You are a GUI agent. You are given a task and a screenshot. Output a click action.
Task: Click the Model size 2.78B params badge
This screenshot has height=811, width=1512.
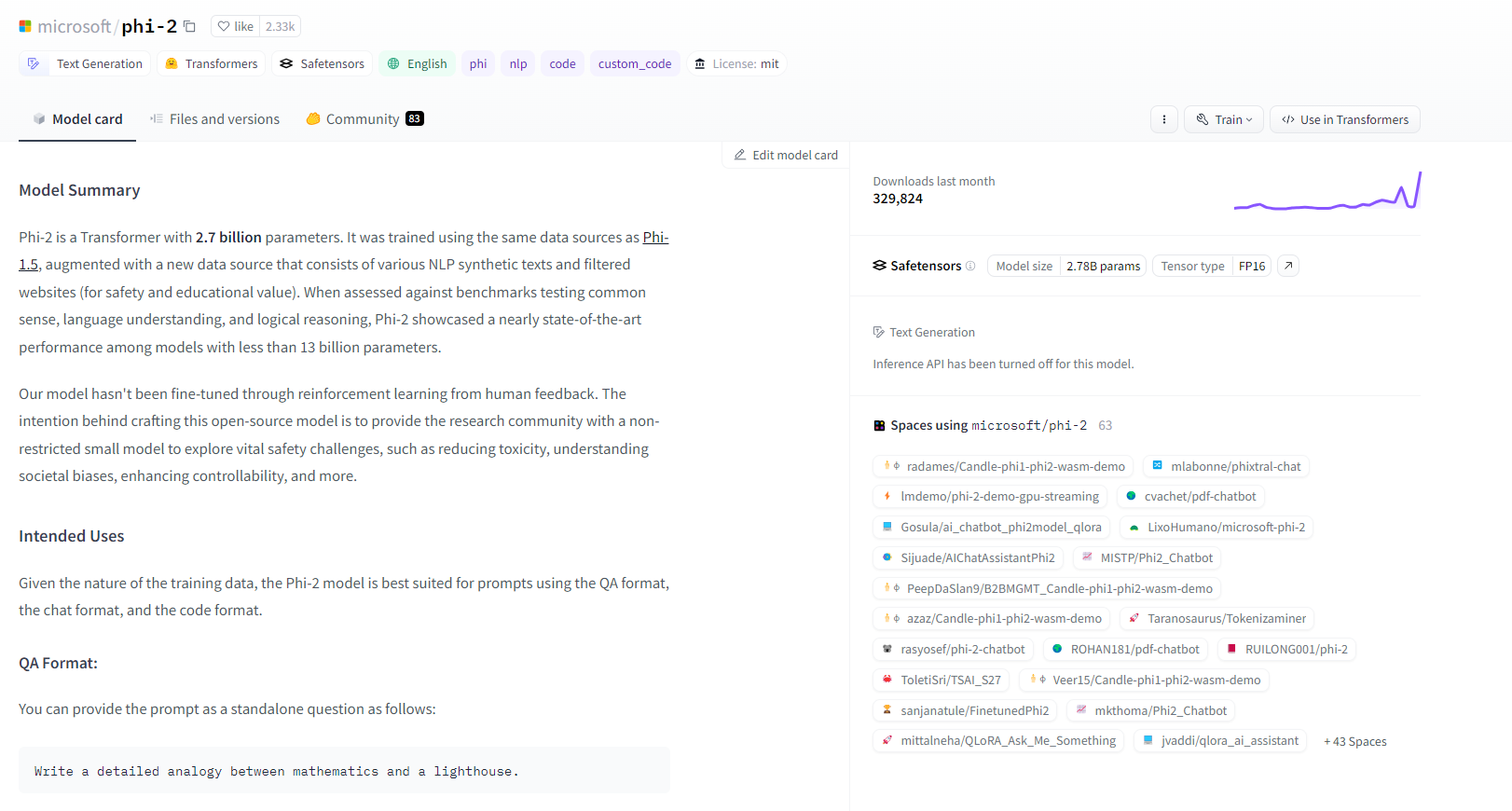pyautogui.click(x=1066, y=266)
